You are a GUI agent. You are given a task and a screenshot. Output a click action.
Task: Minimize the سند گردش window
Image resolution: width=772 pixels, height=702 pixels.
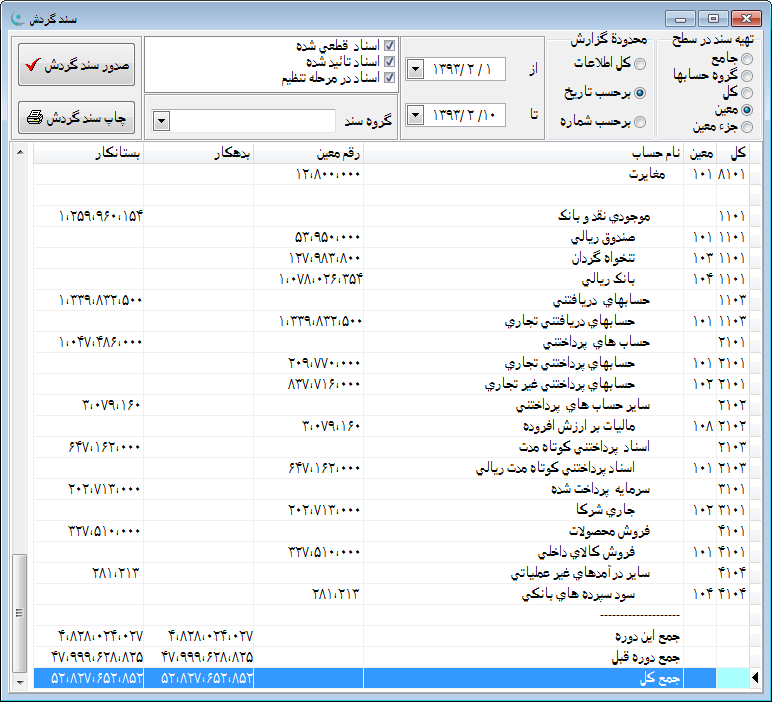click(x=680, y=19)
